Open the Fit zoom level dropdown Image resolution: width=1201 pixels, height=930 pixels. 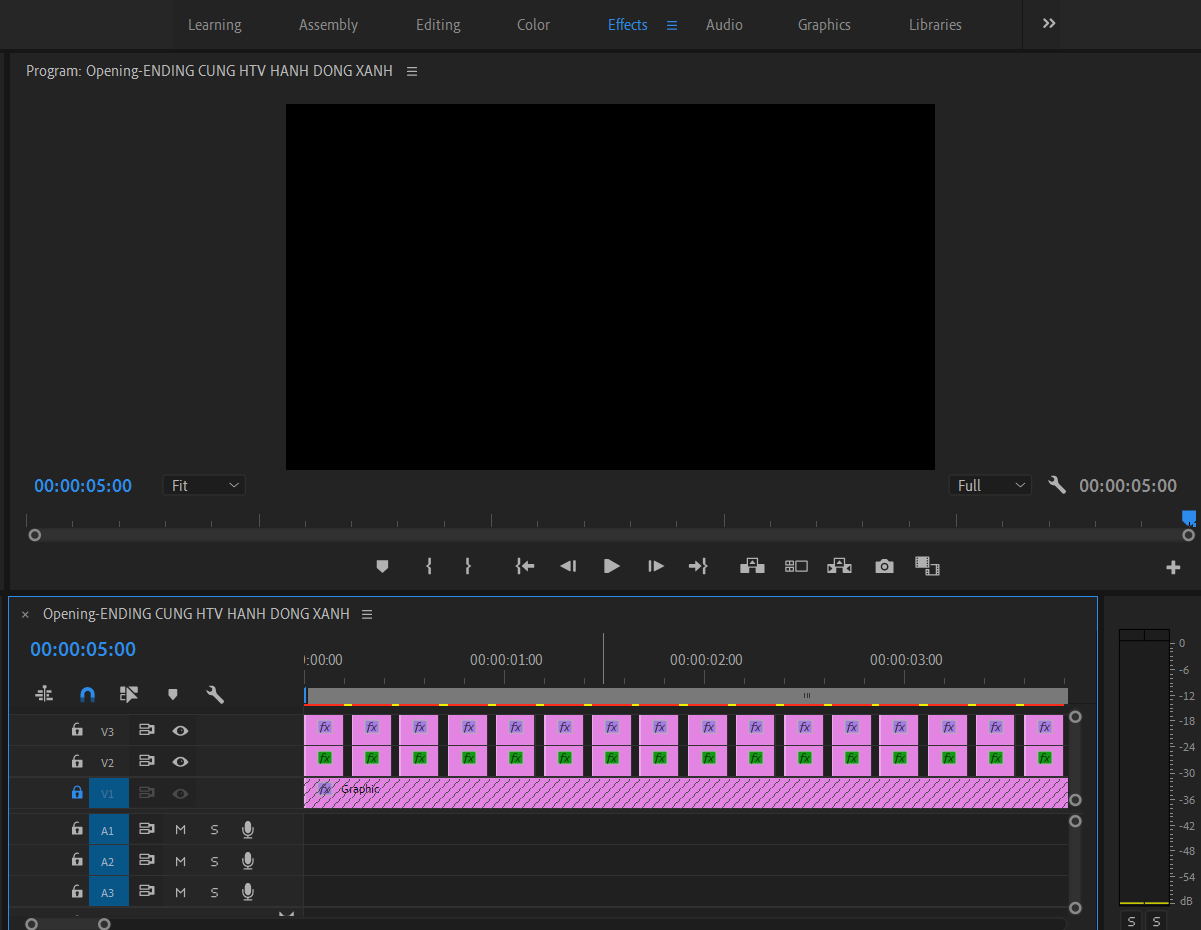[x=204, y=485]
